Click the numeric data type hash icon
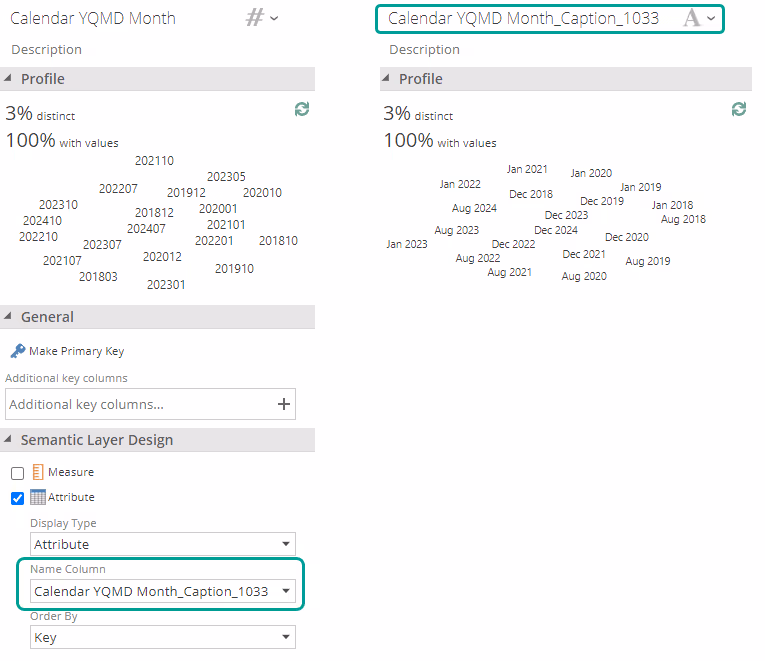Screen dimensions: 765x661 (x=256, y=18)
